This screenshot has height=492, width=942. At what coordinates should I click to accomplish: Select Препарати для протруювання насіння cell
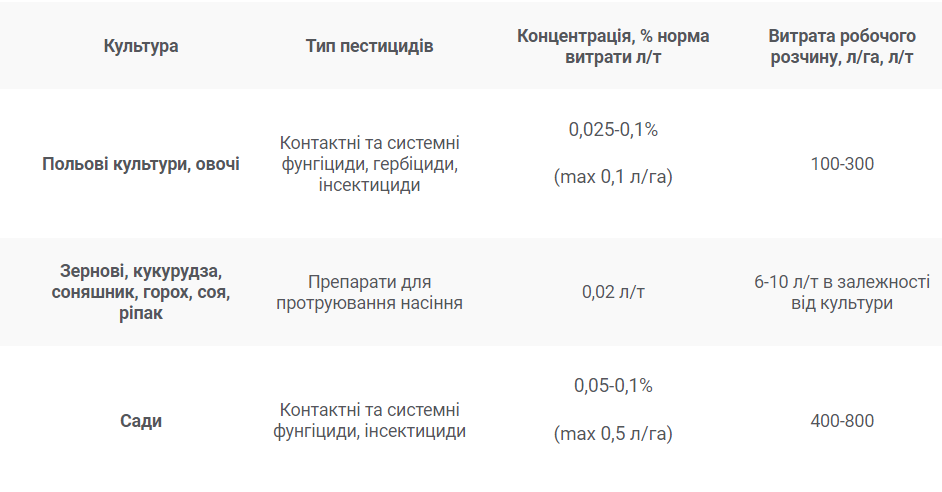tap(369, 292)
